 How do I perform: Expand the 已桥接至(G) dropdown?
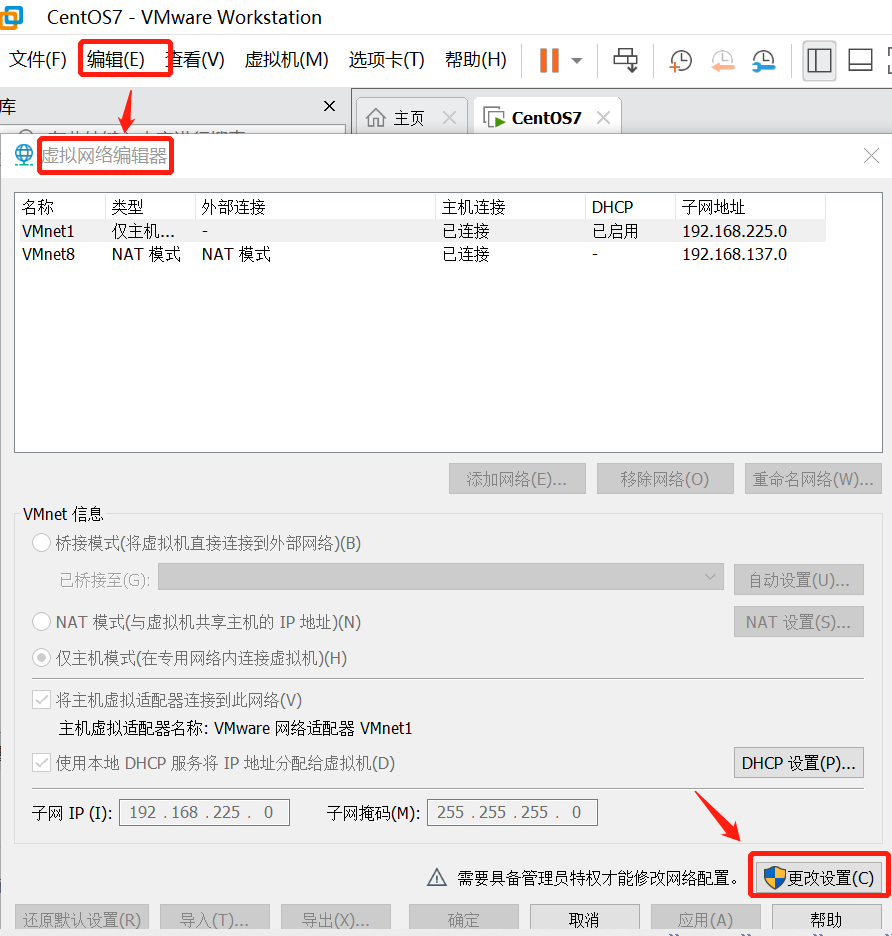coord(441,577)
